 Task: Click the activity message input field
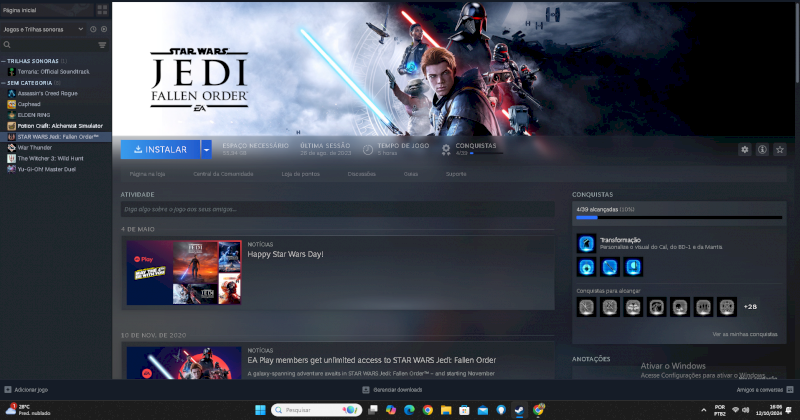[x=337, y=209]
